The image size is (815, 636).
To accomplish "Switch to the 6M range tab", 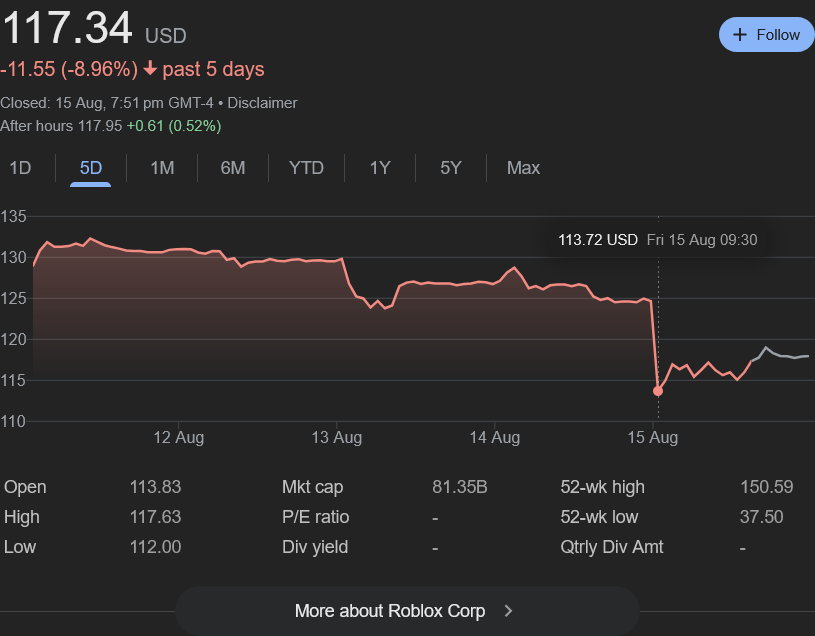I will point(233,168).
